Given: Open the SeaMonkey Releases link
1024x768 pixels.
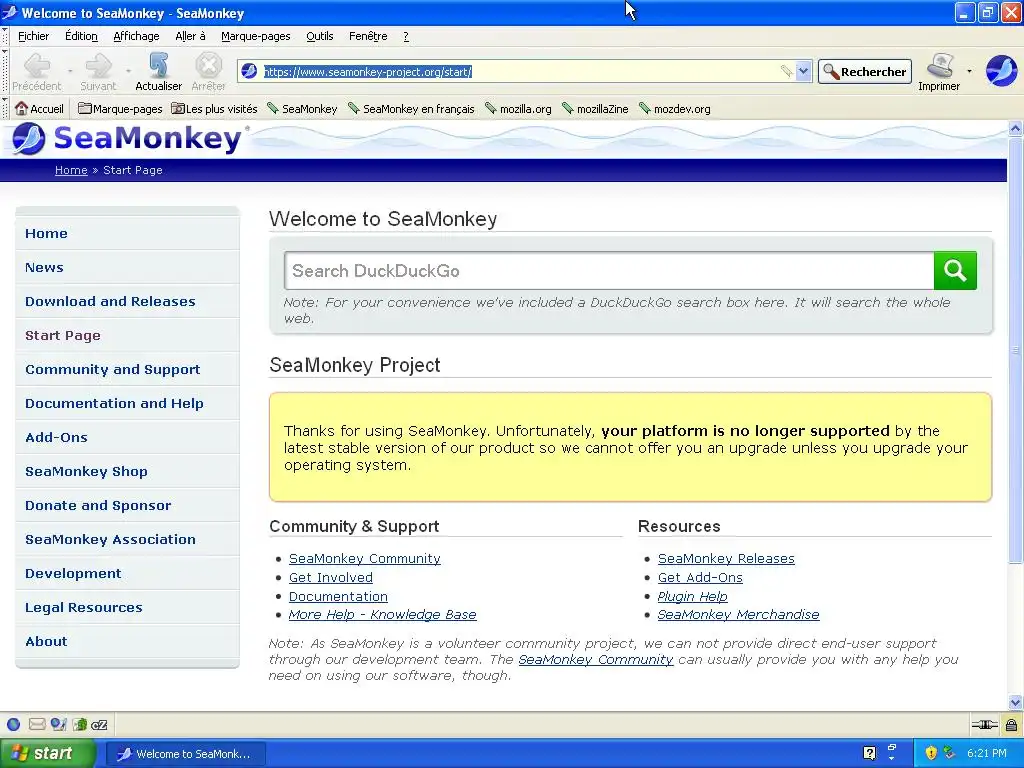Looking at the screenshot, I should point(726,558).
